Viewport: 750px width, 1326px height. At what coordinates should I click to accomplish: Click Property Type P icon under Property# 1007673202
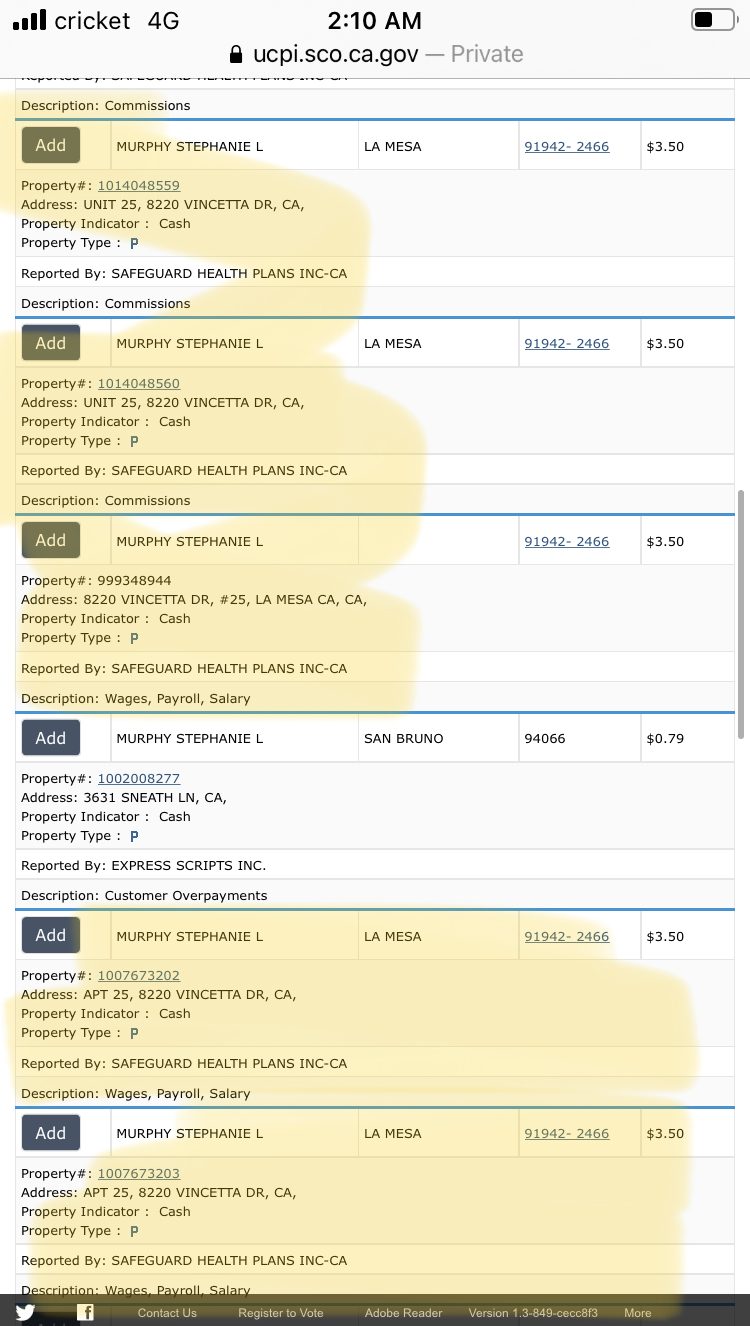coord(134,1033)
